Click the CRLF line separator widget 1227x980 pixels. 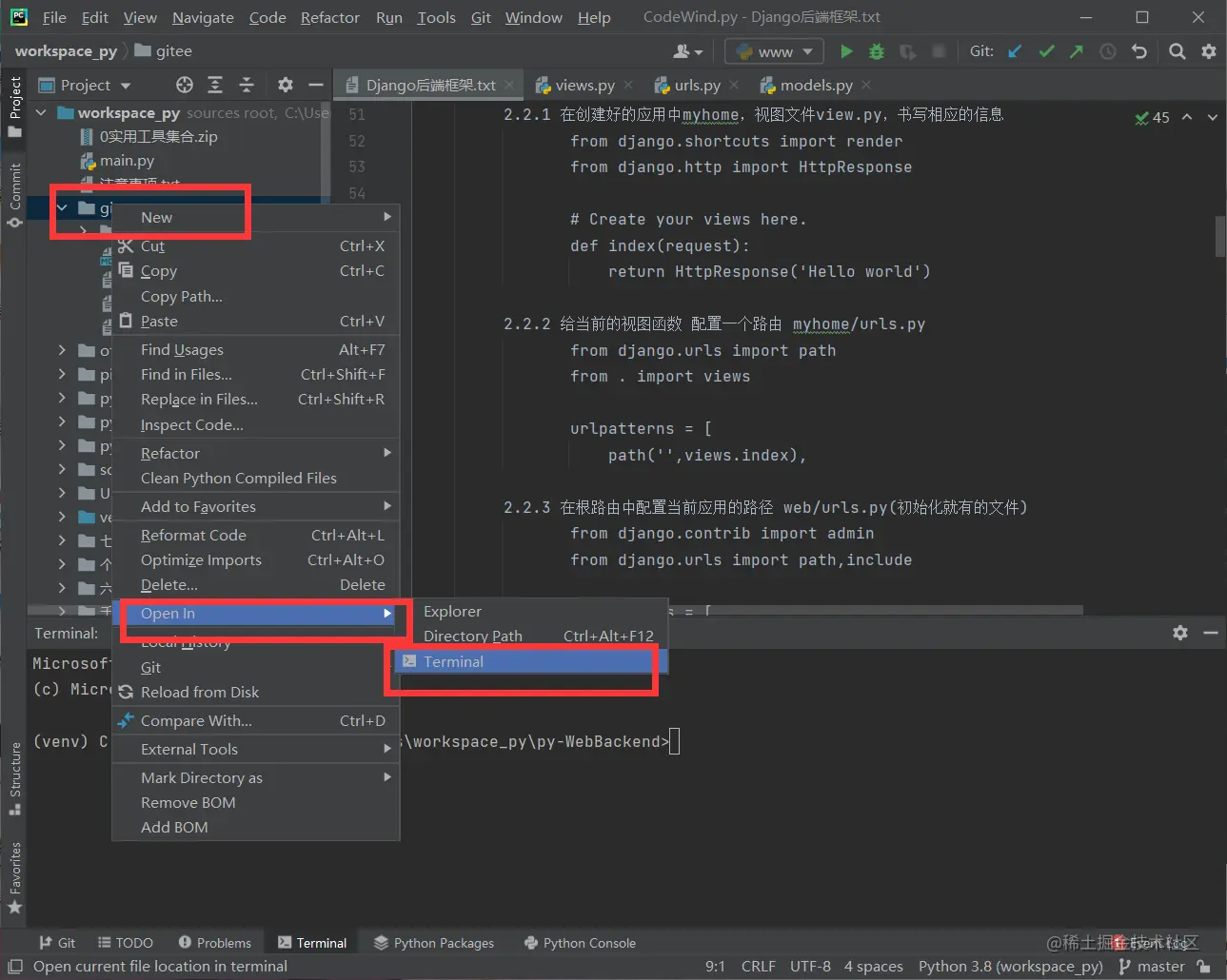758,967
